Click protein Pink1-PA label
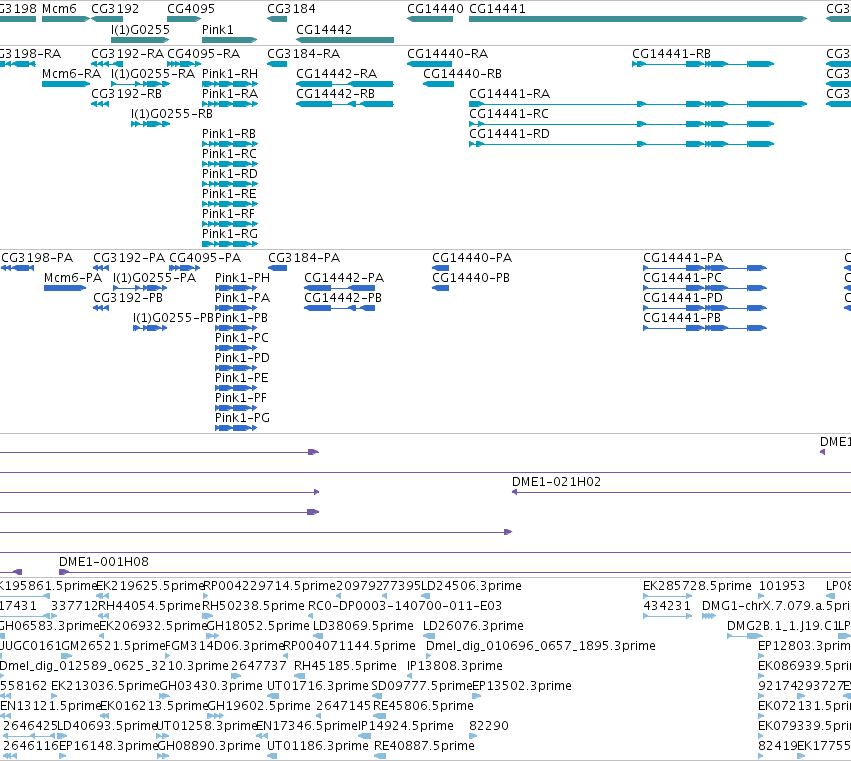The height and width of the screenshot is (761, 851). [x=243, y=298]
